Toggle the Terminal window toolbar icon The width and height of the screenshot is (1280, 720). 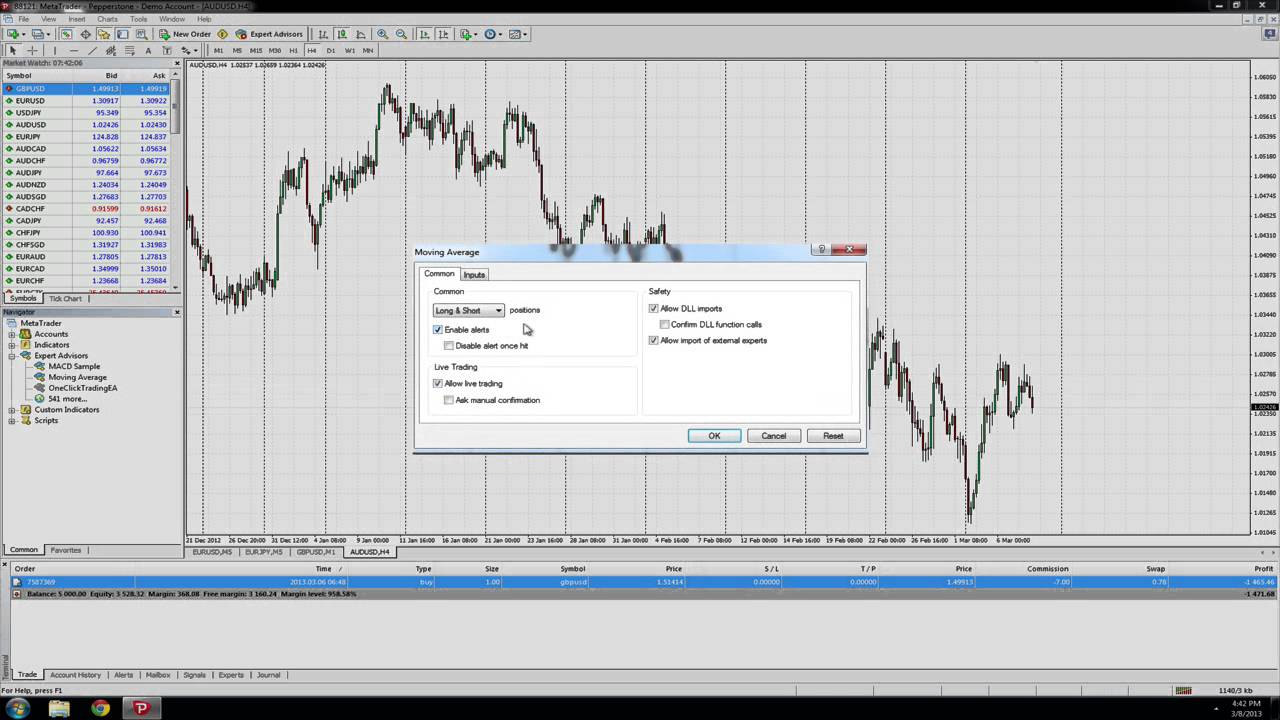(122, 34)
